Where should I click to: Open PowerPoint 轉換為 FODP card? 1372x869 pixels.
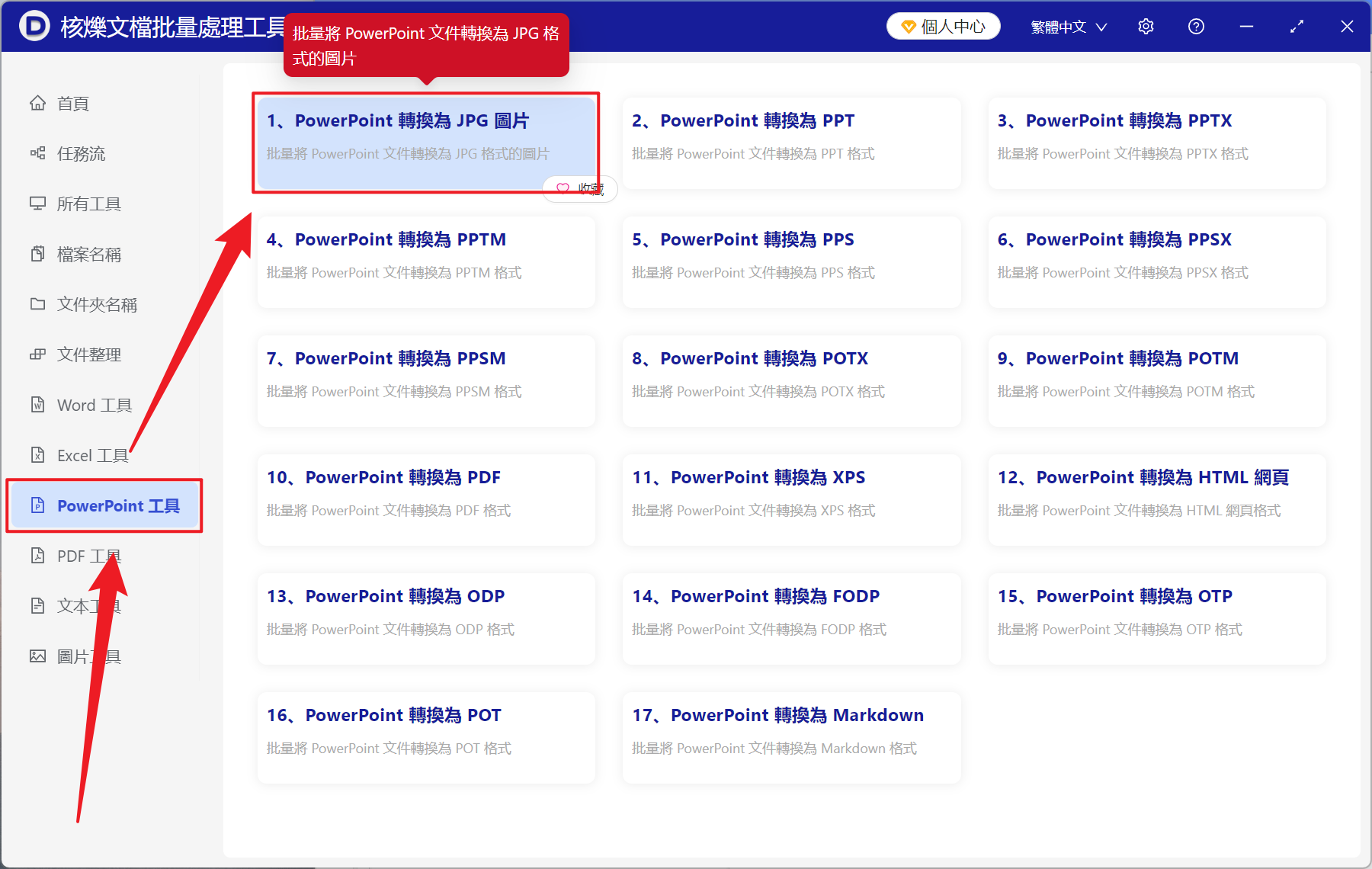click(x=791, y=619)
